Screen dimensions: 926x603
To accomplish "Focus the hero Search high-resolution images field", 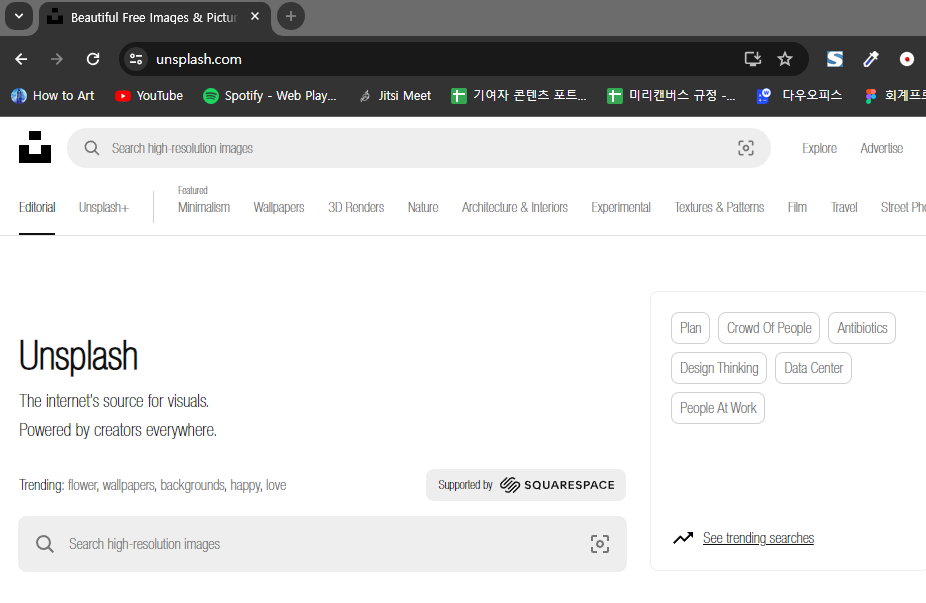I will [322, 544].
